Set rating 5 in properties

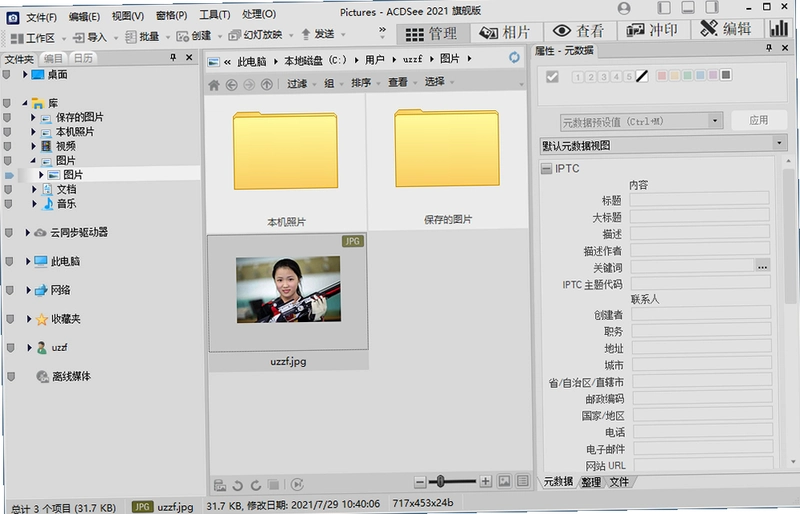[629, 77]
